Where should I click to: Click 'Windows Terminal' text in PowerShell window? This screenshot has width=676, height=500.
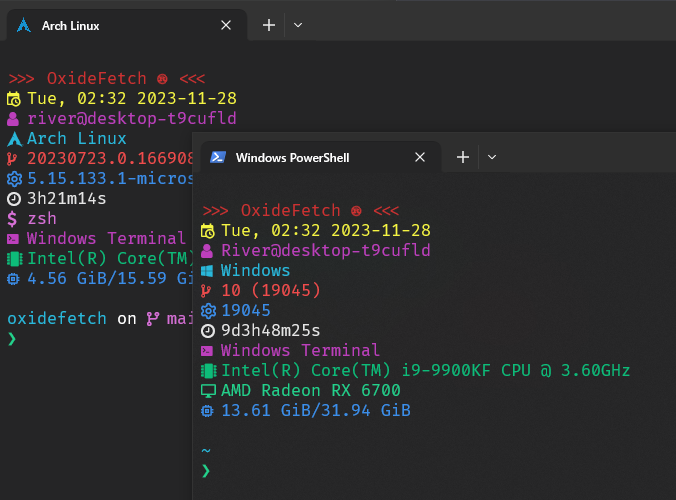click(300, 350)
